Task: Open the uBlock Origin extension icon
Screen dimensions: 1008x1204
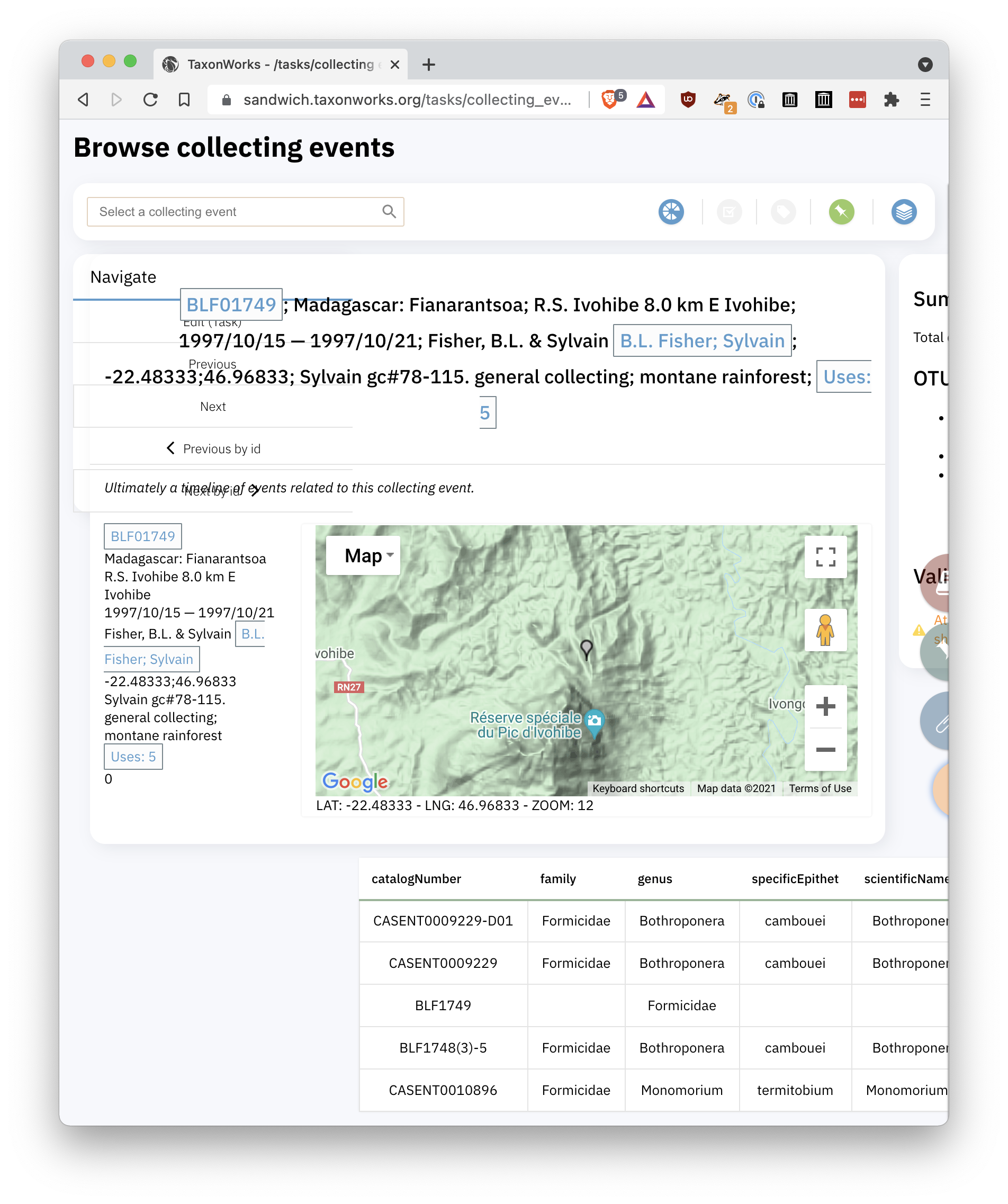Action: (x=688, y=99)
